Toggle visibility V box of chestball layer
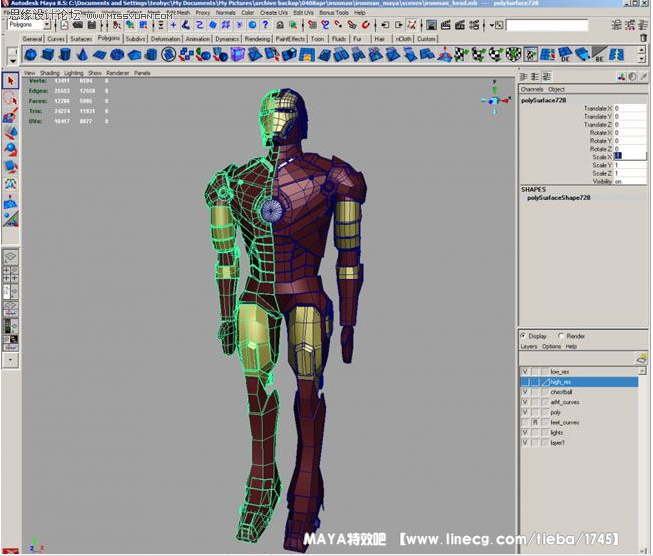653x556 pixels. pos(525,392)
